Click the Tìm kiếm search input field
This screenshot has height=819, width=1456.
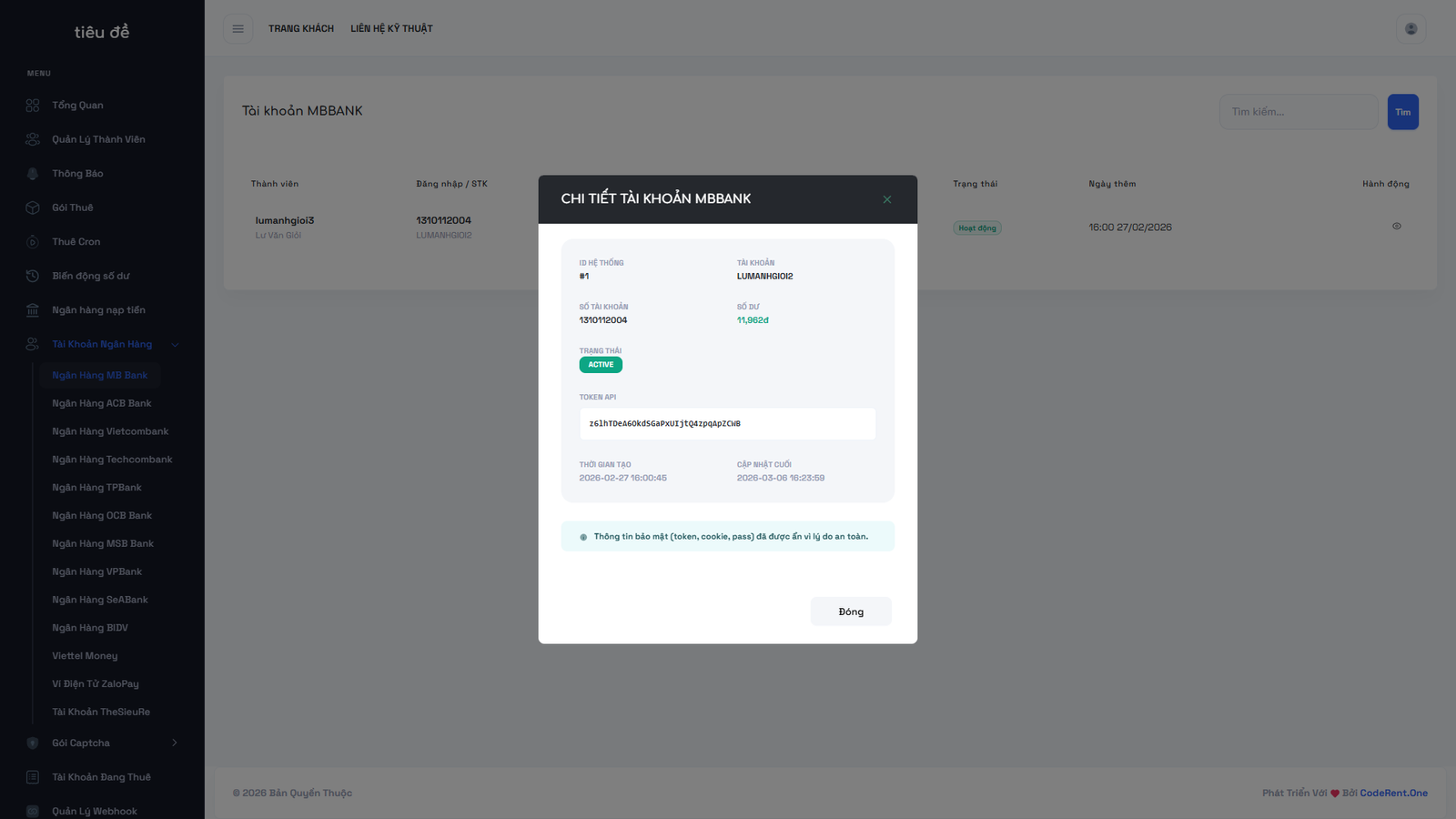click(1298, 112)
